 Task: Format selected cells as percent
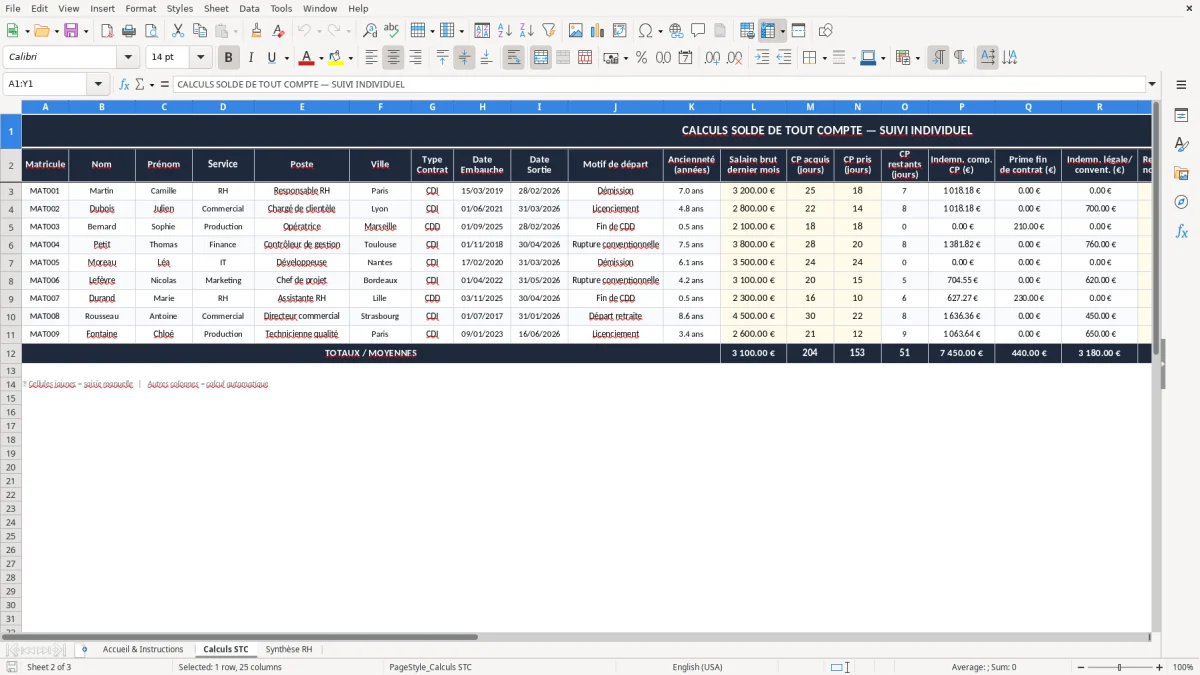coord(641,58)
